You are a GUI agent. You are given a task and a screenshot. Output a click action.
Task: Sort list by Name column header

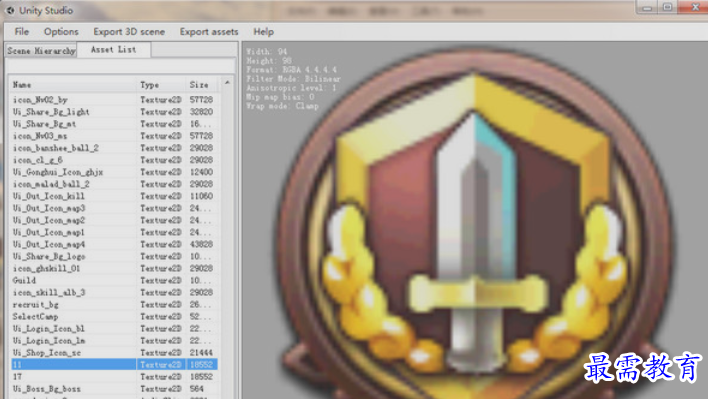[73, 85]
